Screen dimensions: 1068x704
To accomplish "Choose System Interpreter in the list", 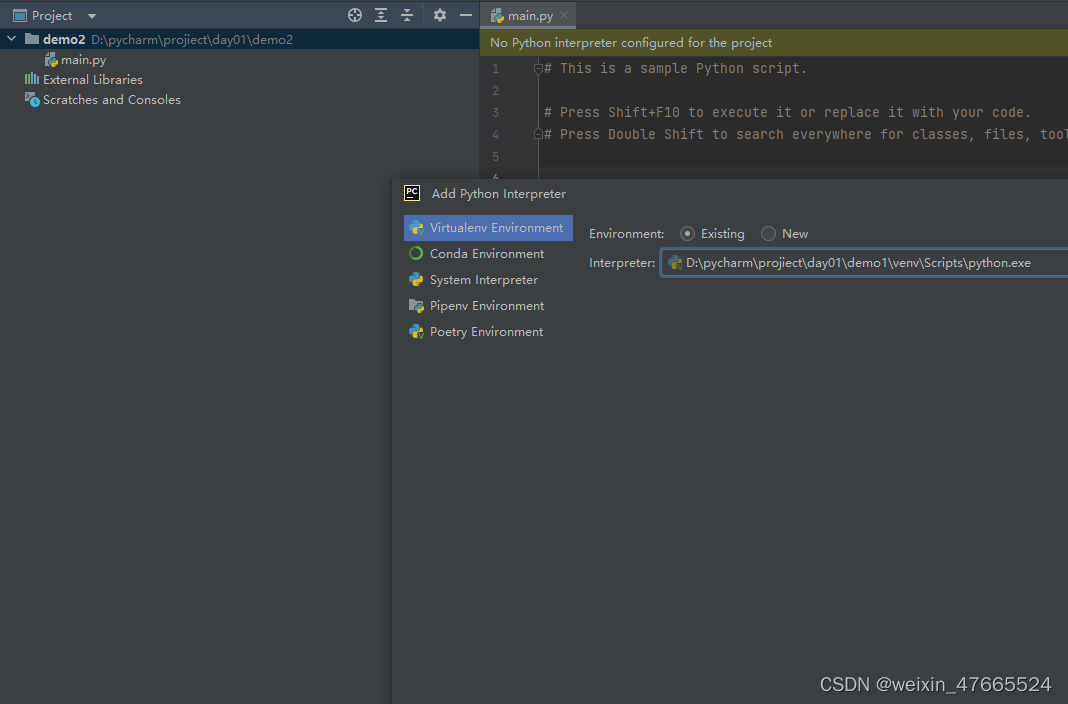I will click(x=488, y=280).
